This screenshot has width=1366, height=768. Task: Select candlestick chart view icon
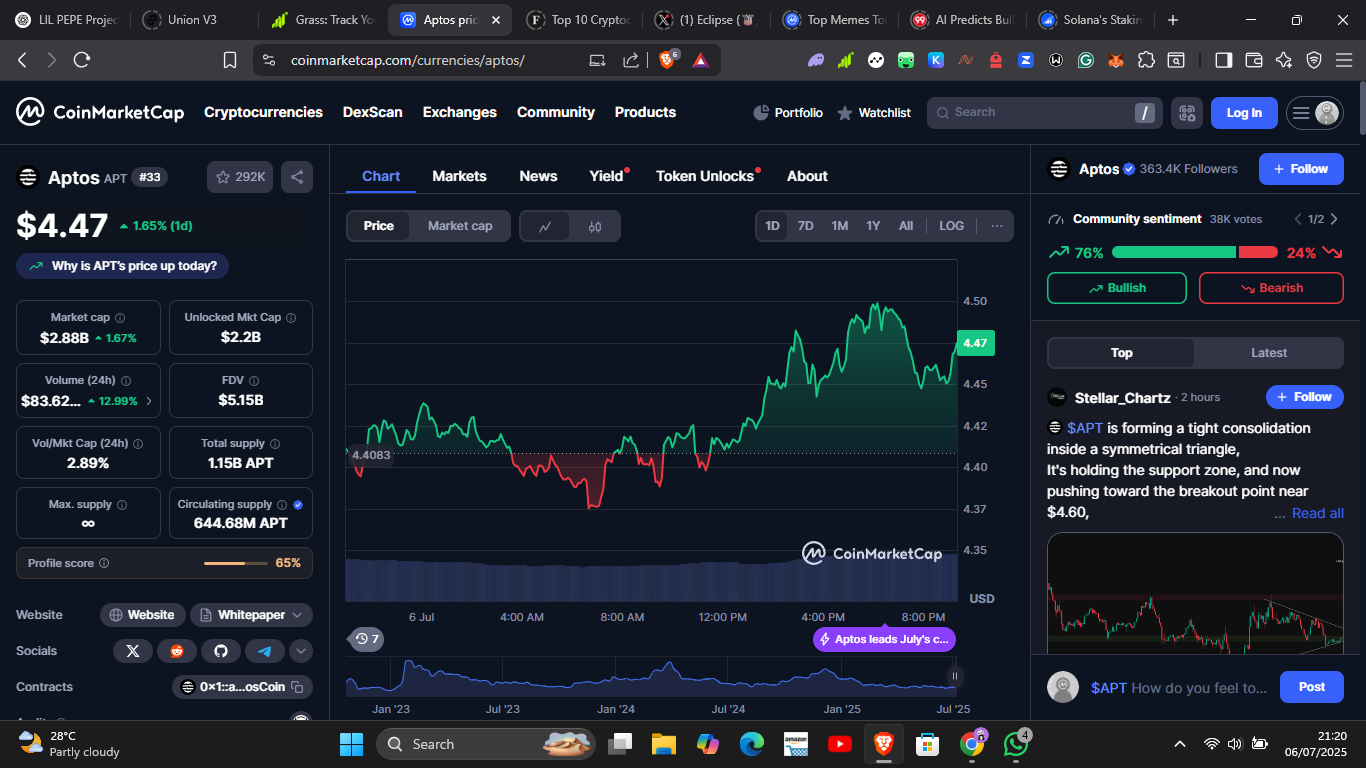pyautogui.click(x=595, y=226)
